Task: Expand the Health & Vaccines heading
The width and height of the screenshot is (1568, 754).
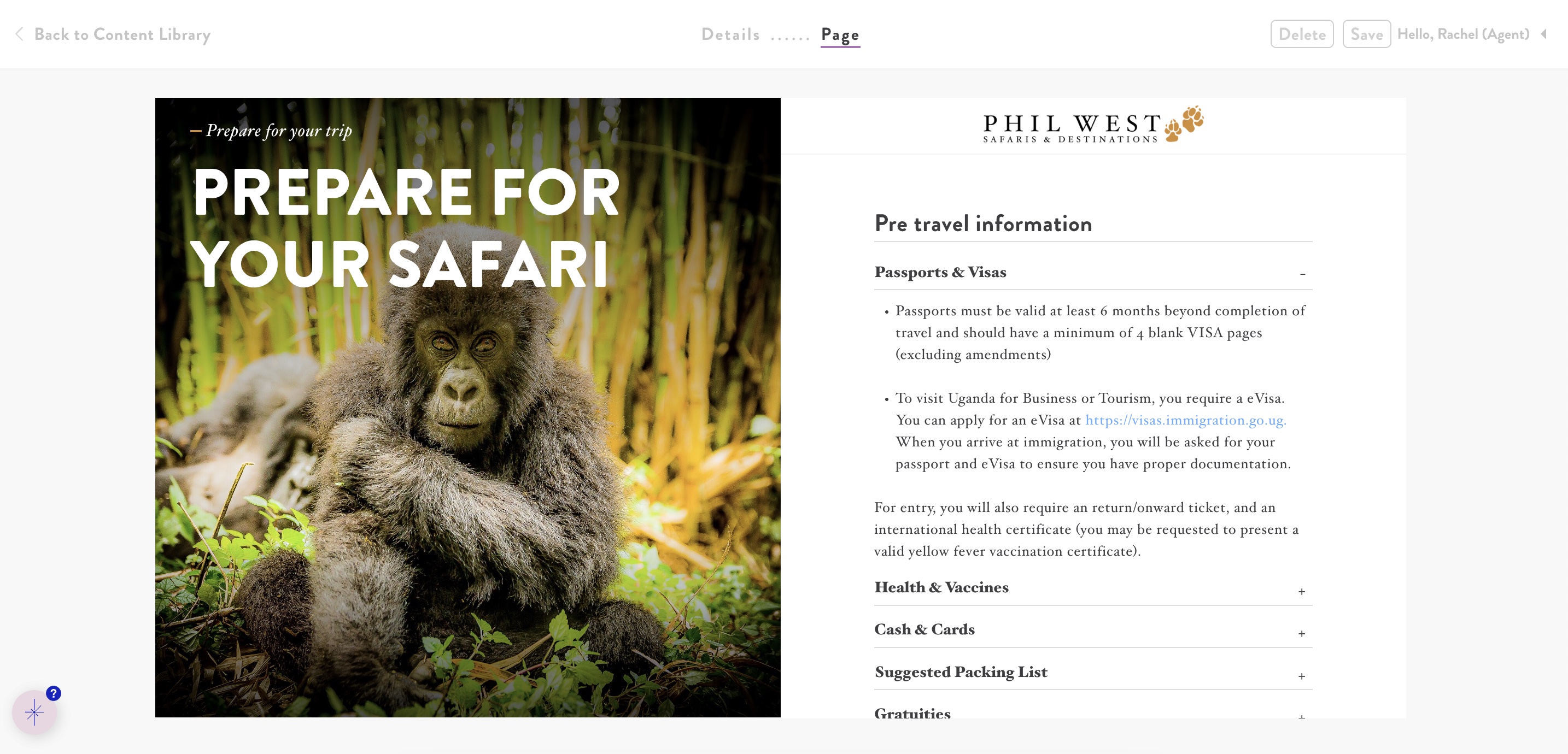Action: pos(941,587)
